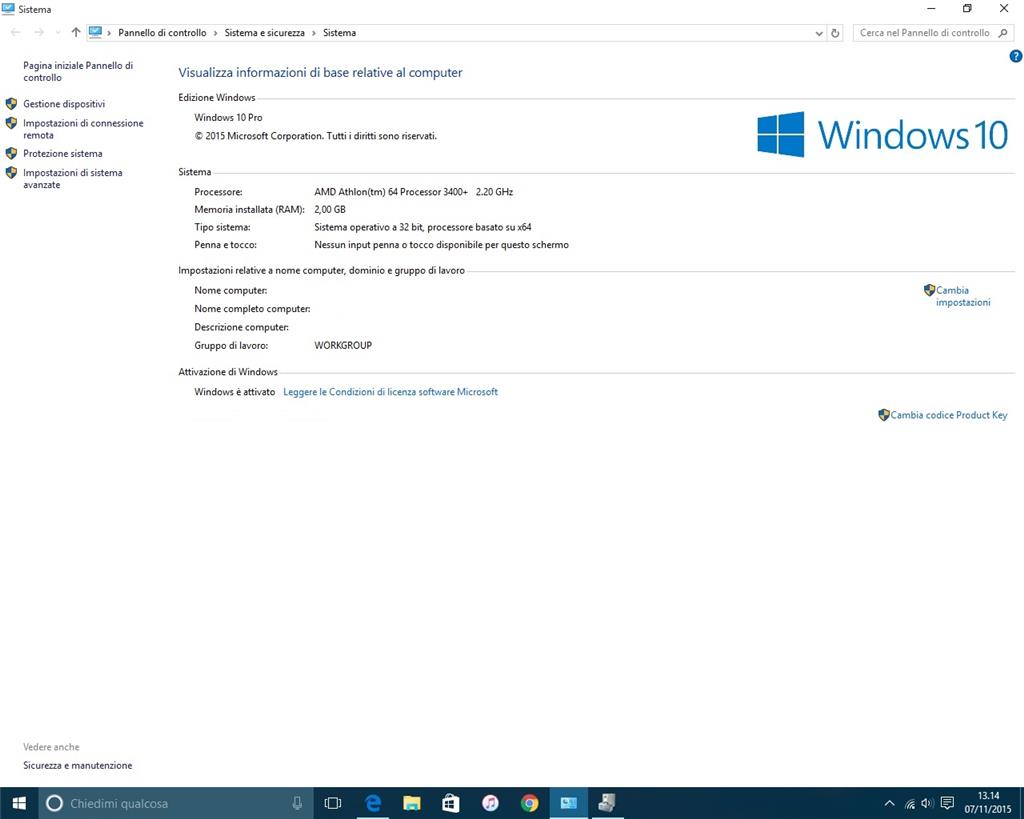
Task: Launch Google Chrome from taskbar
Action: pos(529,803)
